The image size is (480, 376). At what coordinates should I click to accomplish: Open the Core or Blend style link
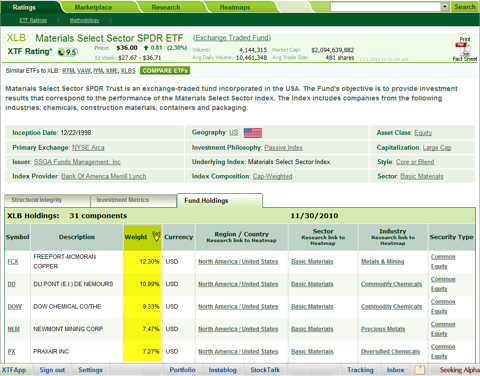point(415,162)
